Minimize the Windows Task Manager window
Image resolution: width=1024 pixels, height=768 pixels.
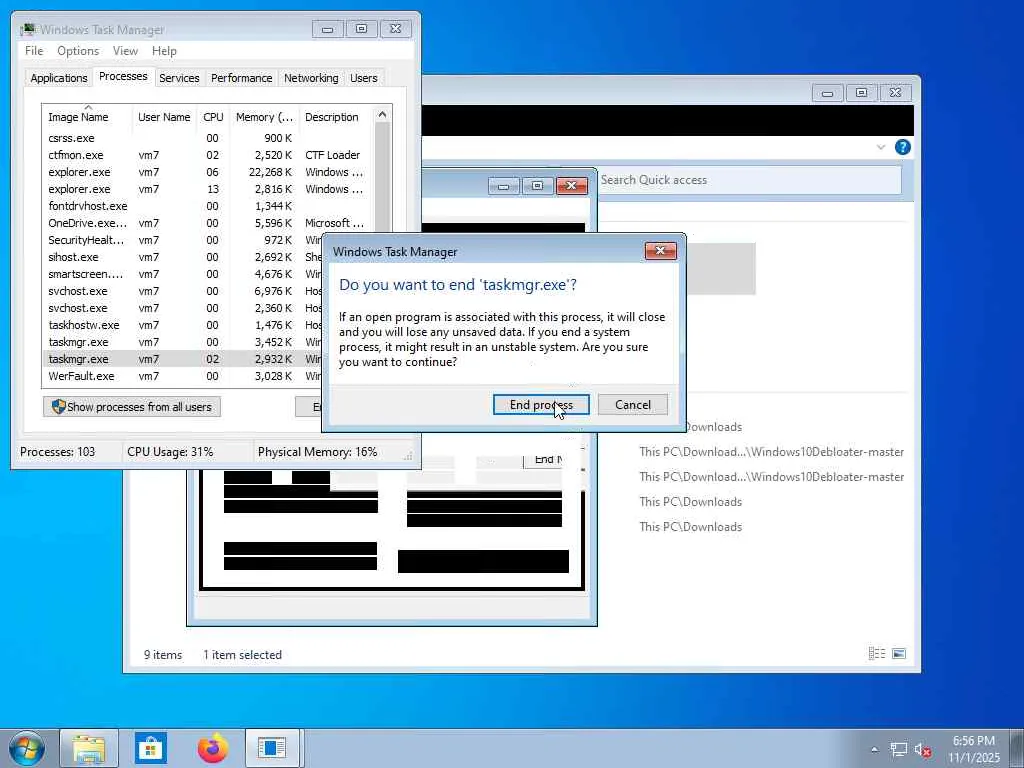click(327, 29)
